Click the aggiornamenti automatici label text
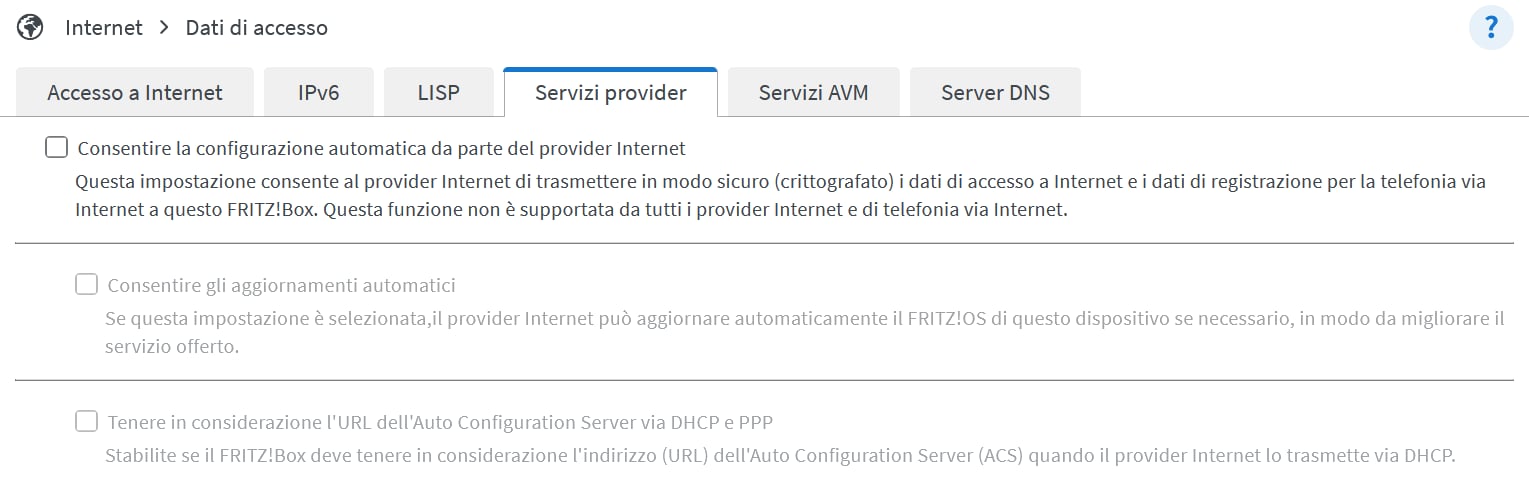Viewport: 1529px width, 504px height. click(x=281, y=286)
